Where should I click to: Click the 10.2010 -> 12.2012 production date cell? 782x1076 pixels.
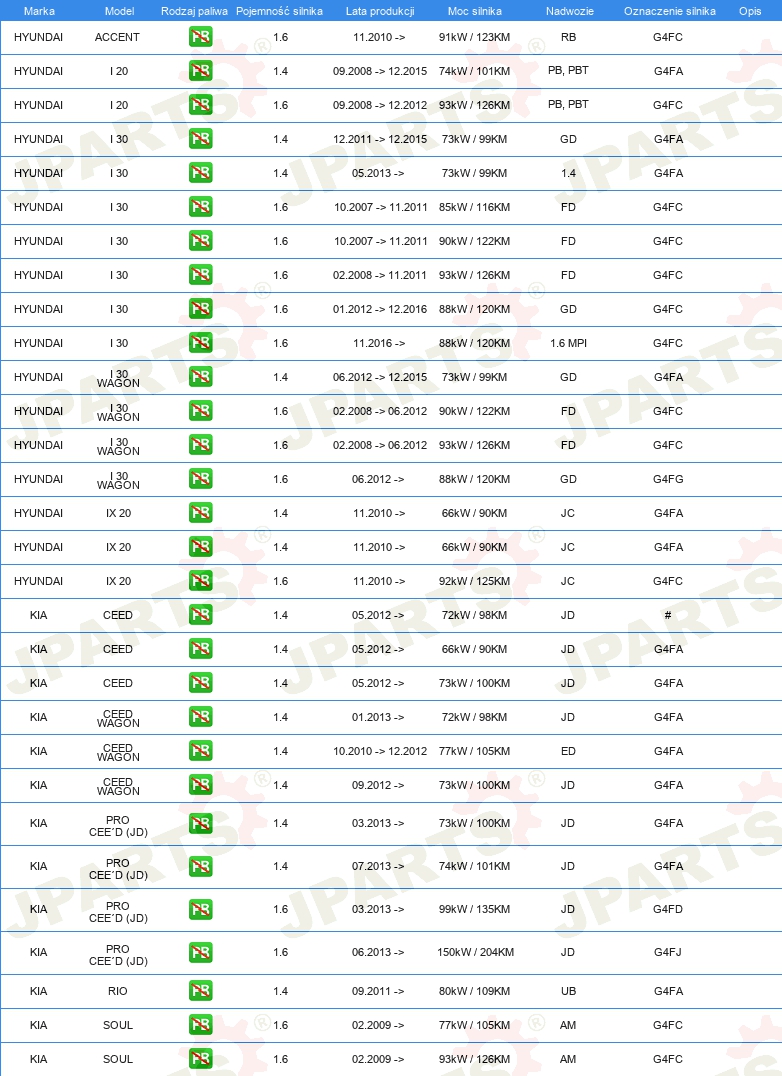click(x=380, y=751)
